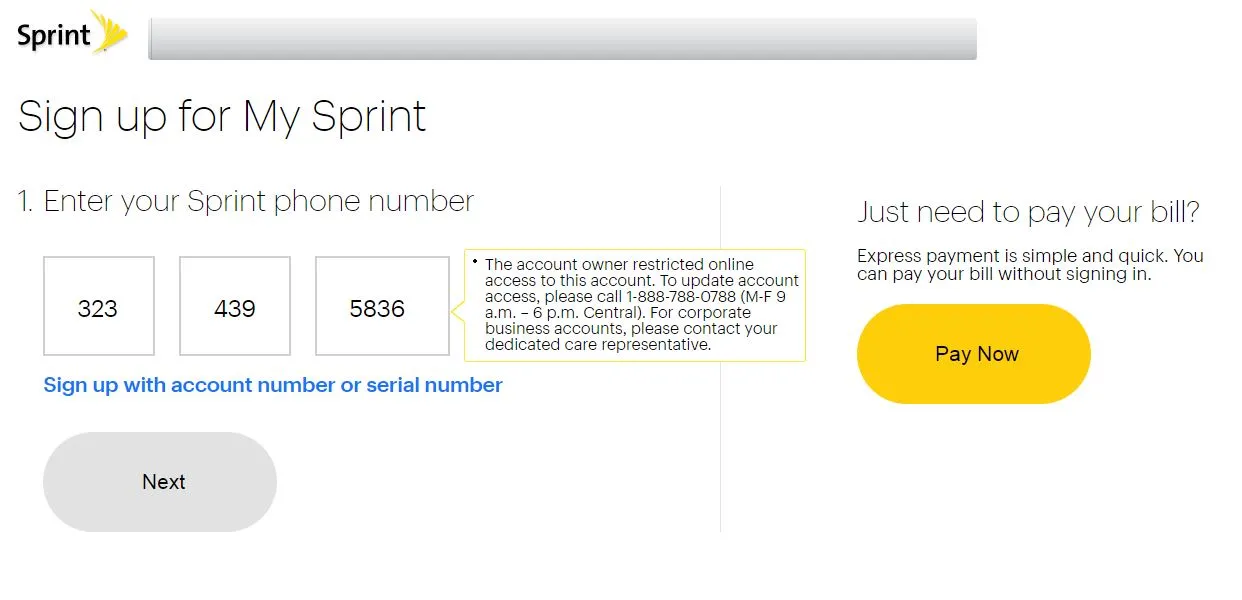Click the error tooltip's pointer arrow
The width and height of the screenshot is (1242, 600).
[x=458, y=311]
